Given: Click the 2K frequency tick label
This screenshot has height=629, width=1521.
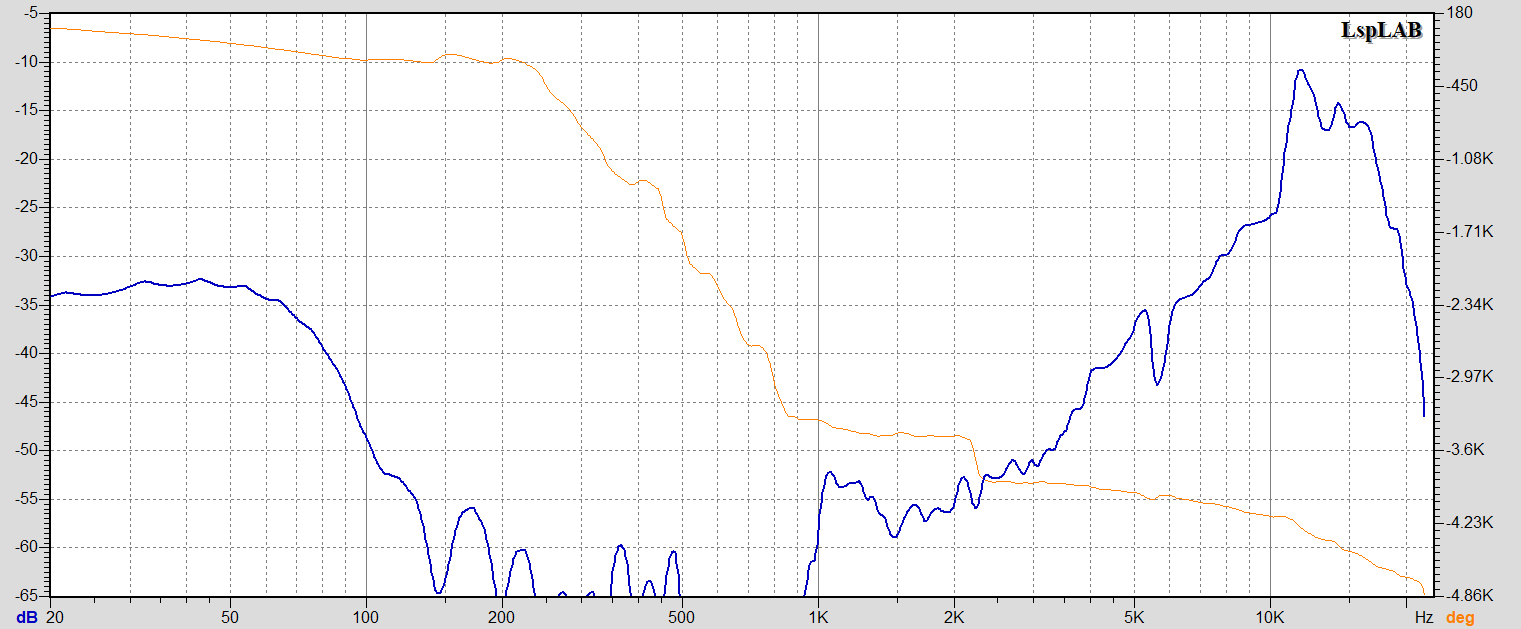Looking at the screenshot, I should pos(954,618).
